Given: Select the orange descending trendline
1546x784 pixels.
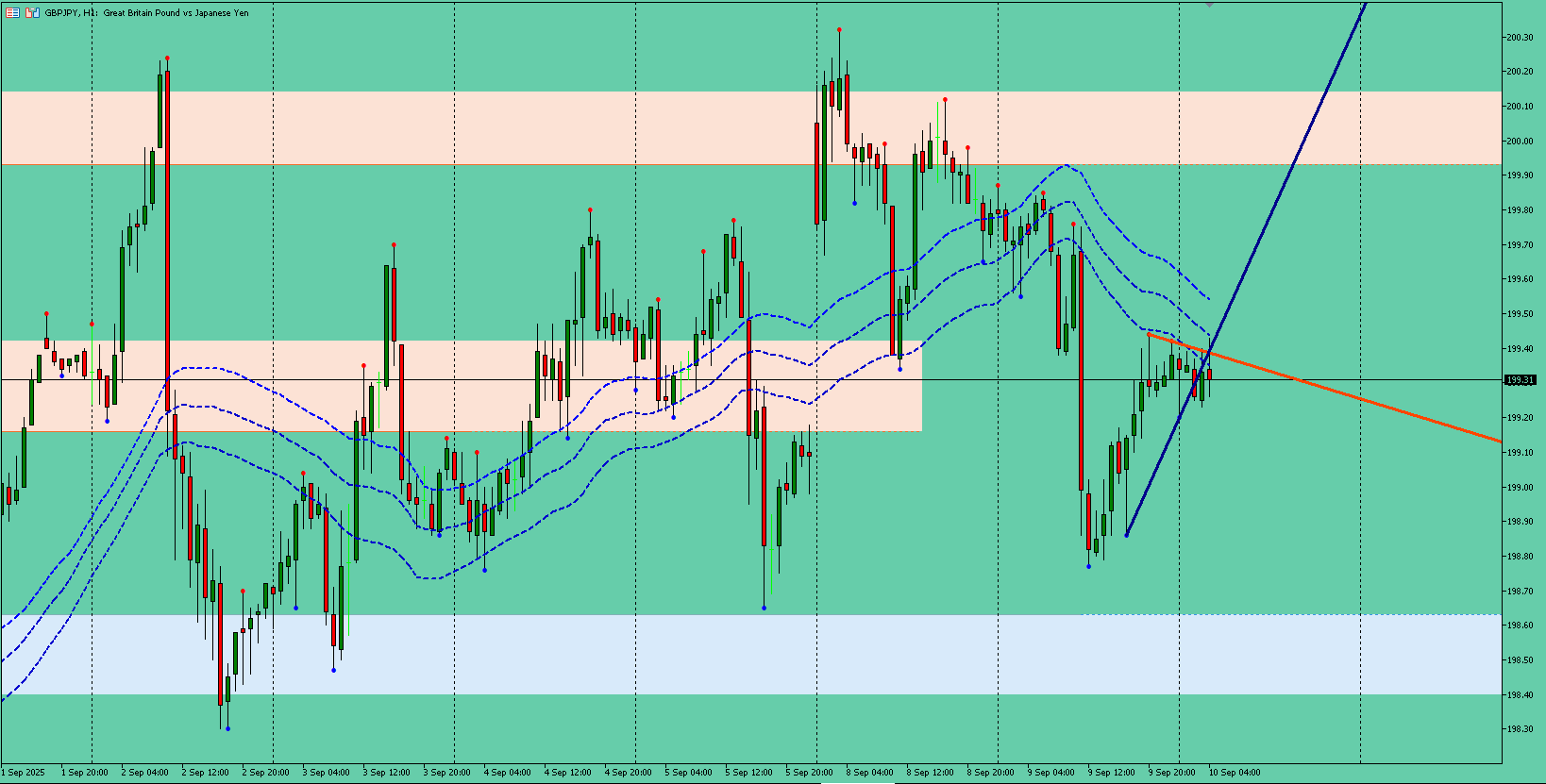Looking at the screenshot, I should coord(1323,387).
